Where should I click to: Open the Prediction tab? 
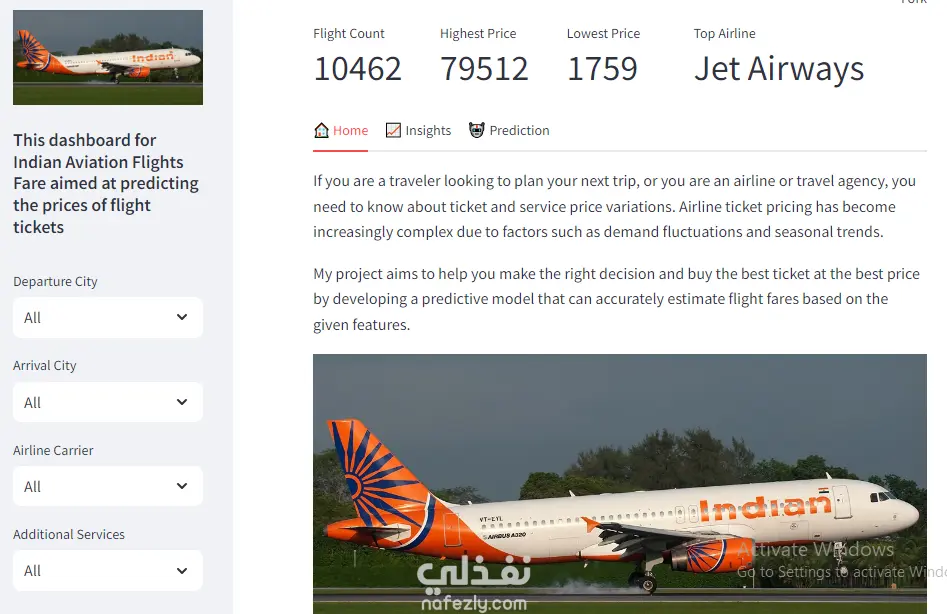pos(519,130)
